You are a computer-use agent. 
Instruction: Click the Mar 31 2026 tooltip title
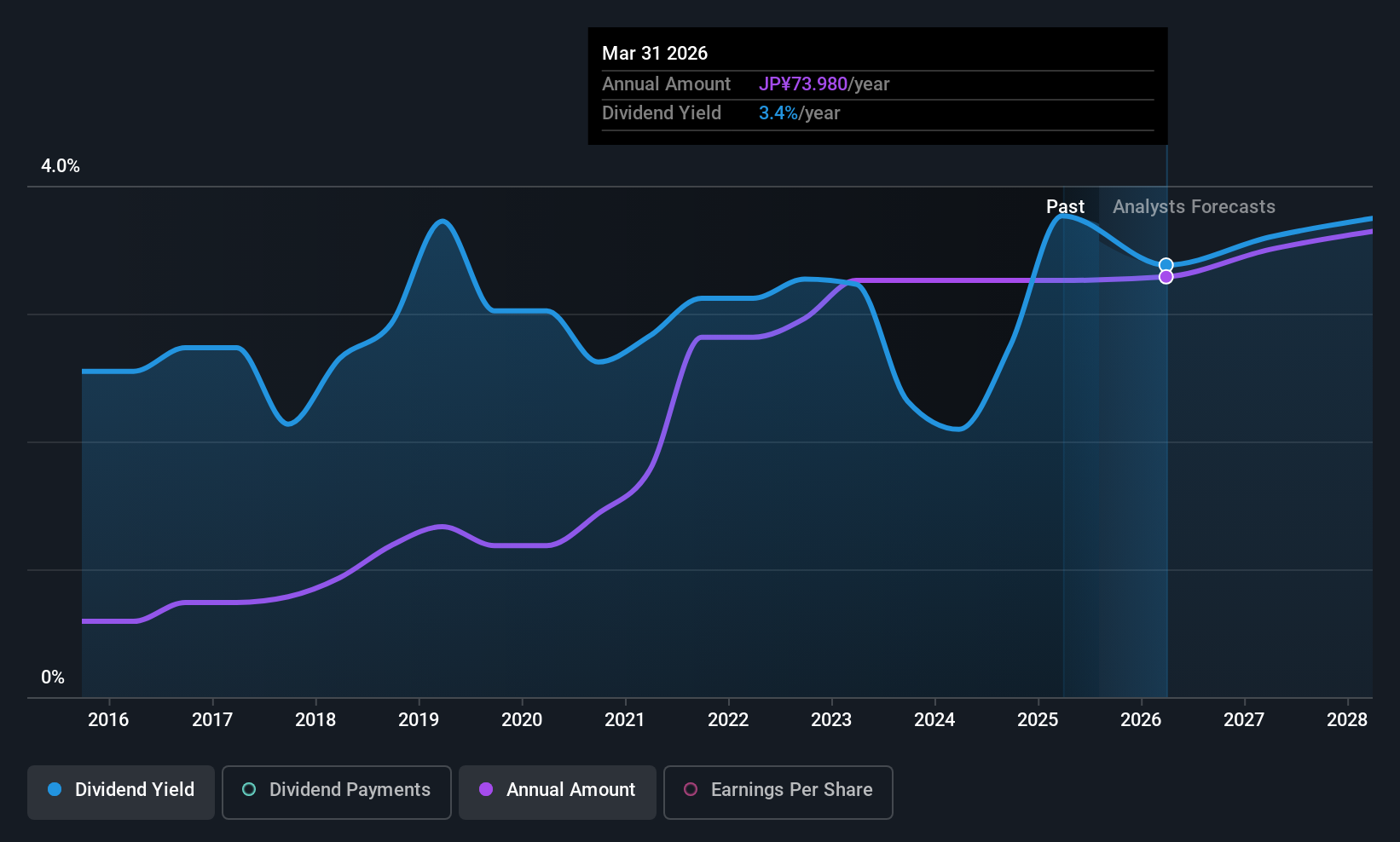pos(655,54)
